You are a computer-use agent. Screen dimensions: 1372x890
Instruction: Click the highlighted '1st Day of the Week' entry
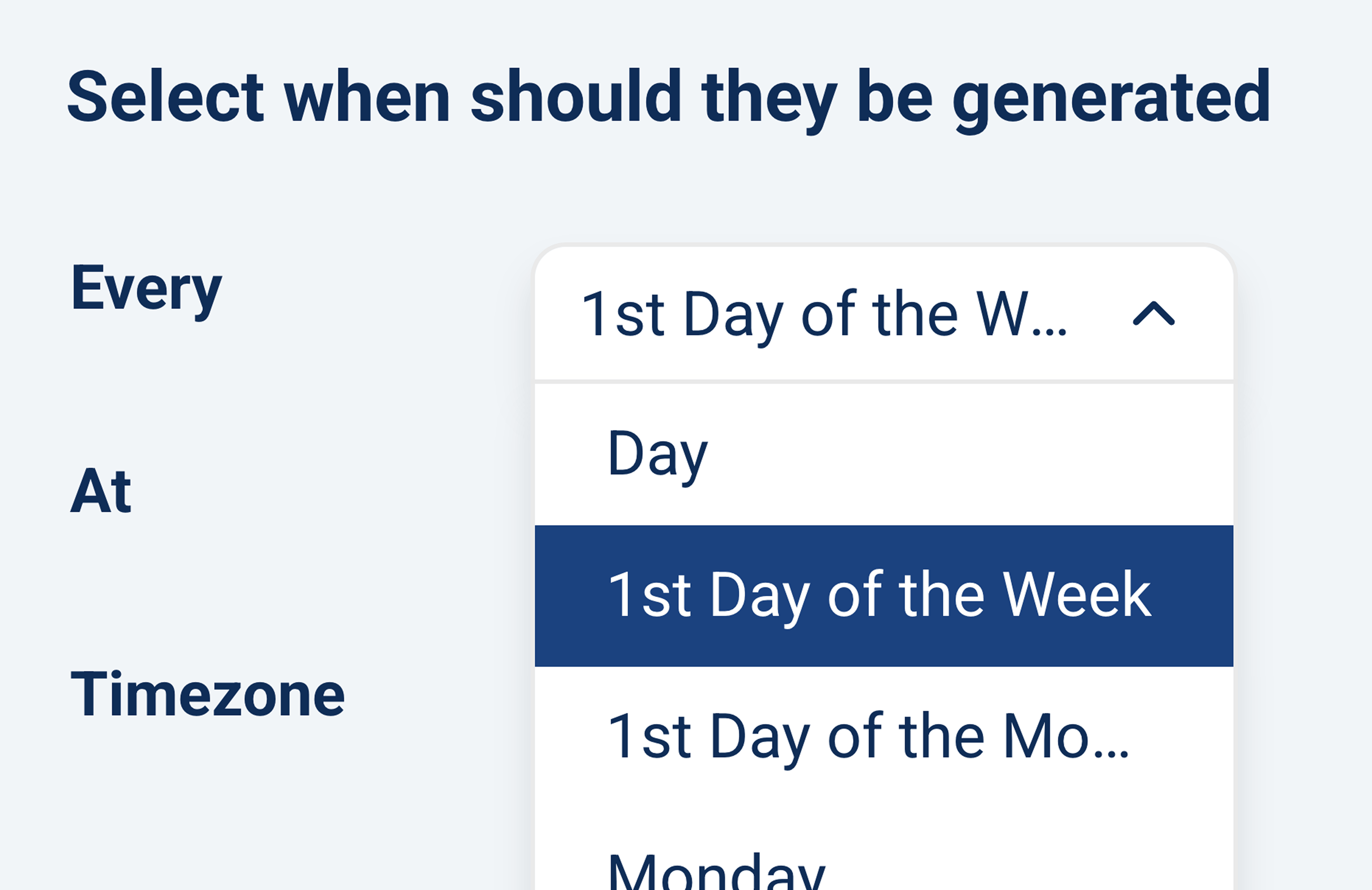click(880, 595)
